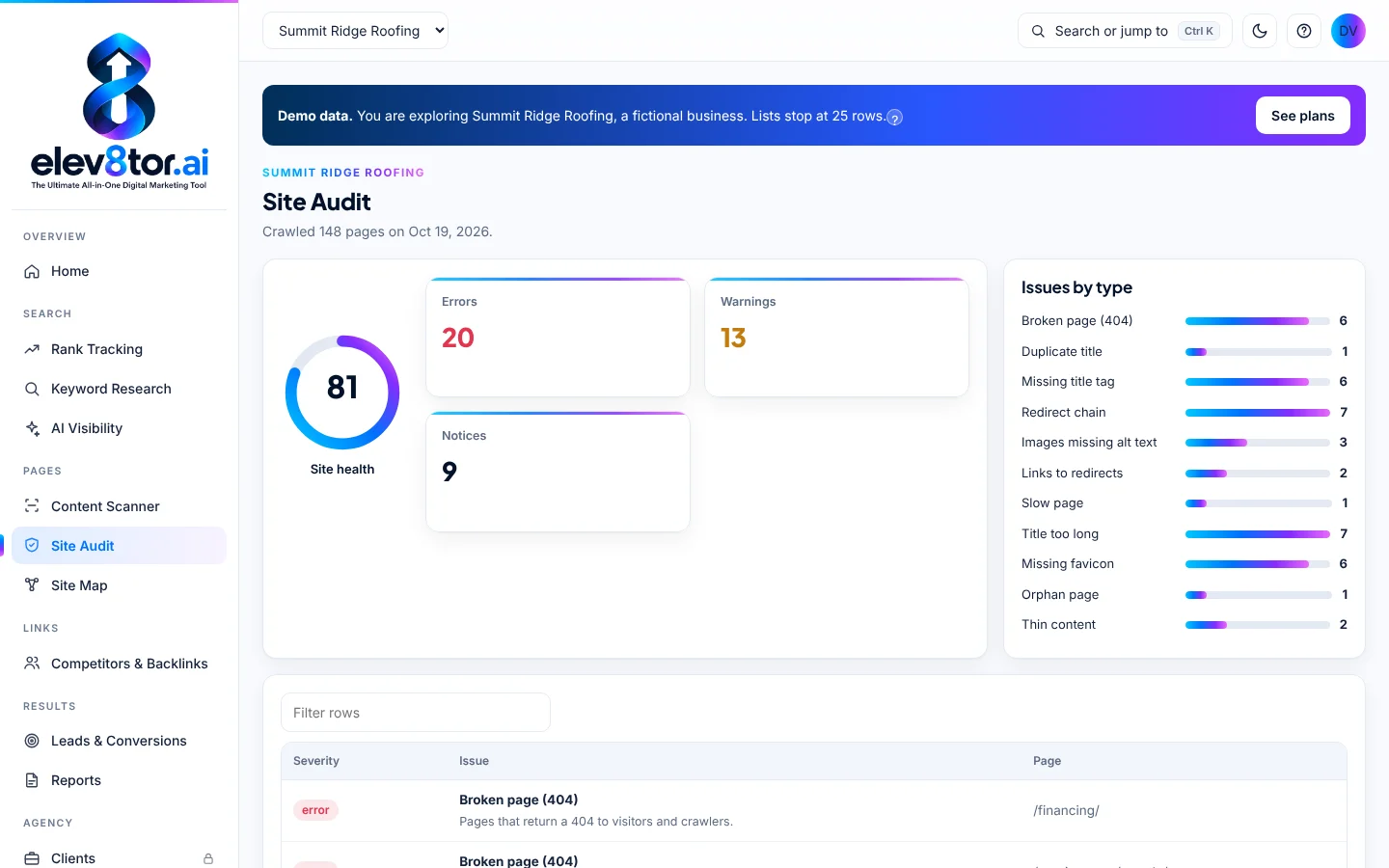Image resolution: width=1389 pixels, height=868 pixels.
Task: Click the Reports document icon
Action: coord(32,780)
